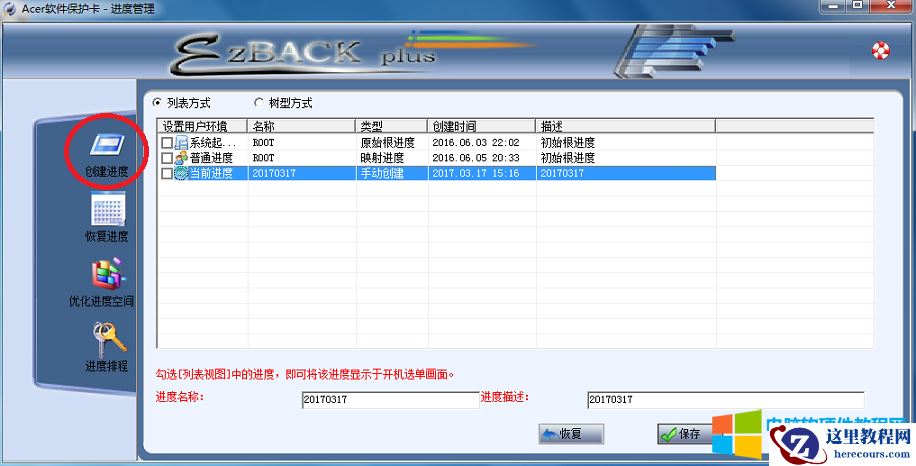Click the 进度描述 input field
916x466 pixels.
coord(726,399)
